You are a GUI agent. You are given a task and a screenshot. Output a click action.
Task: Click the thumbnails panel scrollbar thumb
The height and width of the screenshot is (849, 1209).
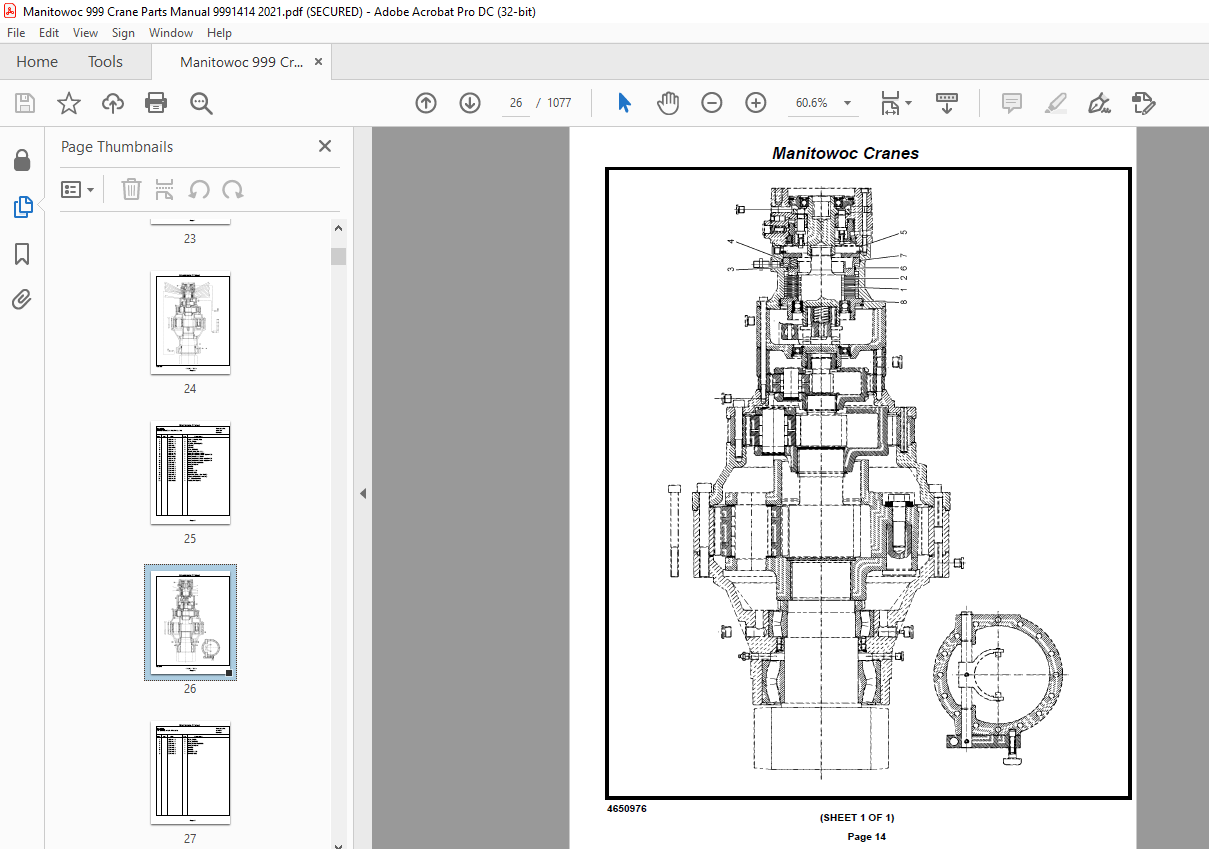click(339, 256)
